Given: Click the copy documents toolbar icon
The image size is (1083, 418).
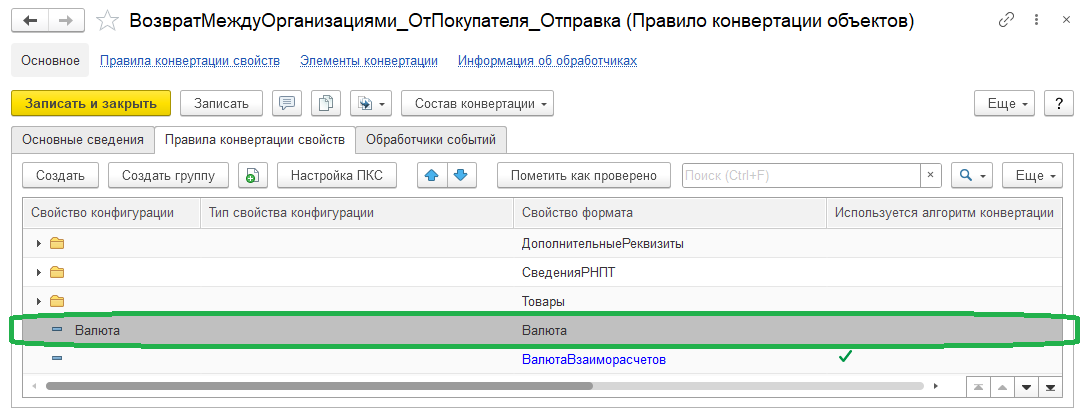Looking at the screenshot, I should (325, 104).
